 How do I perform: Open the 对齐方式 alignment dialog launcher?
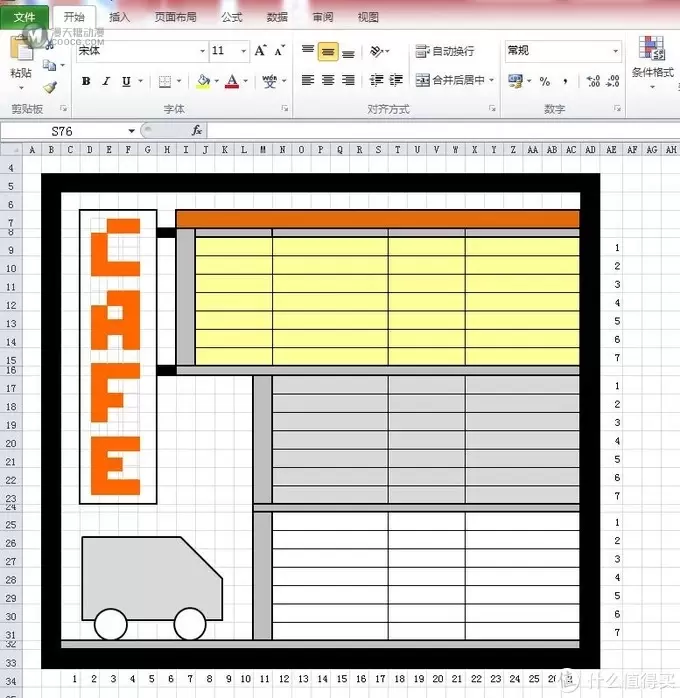(x=492, y=108)
